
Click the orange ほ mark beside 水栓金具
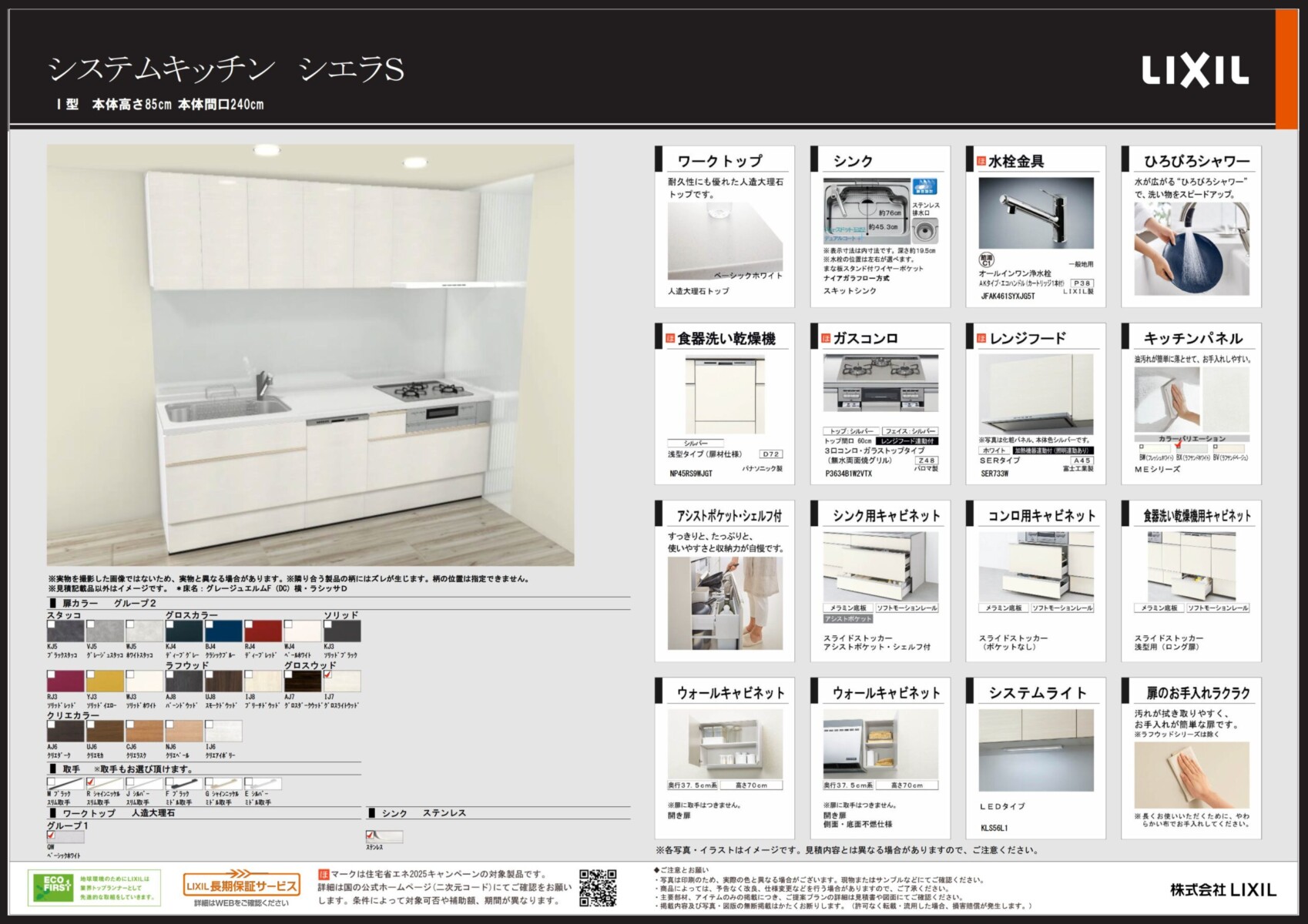(x=981, y=161)
